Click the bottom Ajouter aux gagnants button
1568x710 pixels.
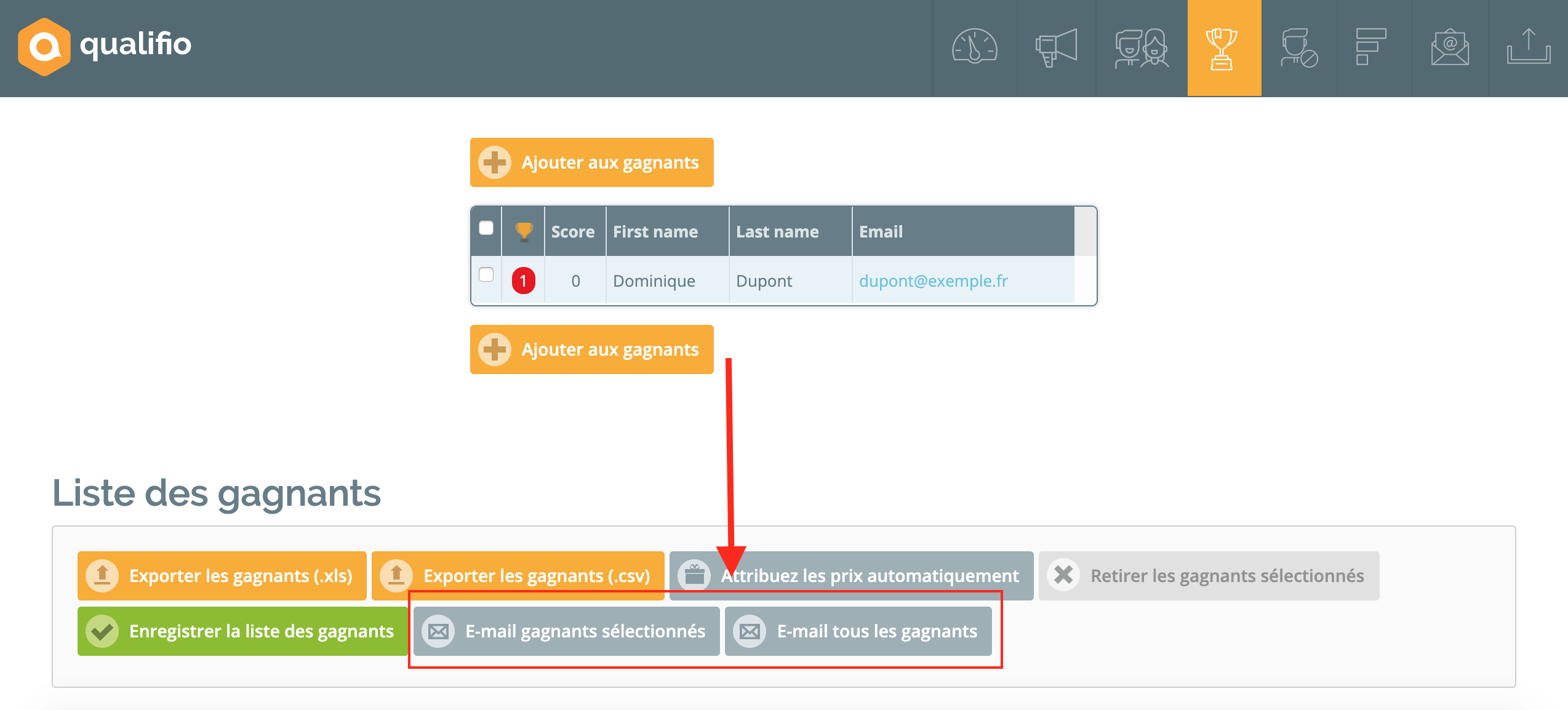click(592, 349)
